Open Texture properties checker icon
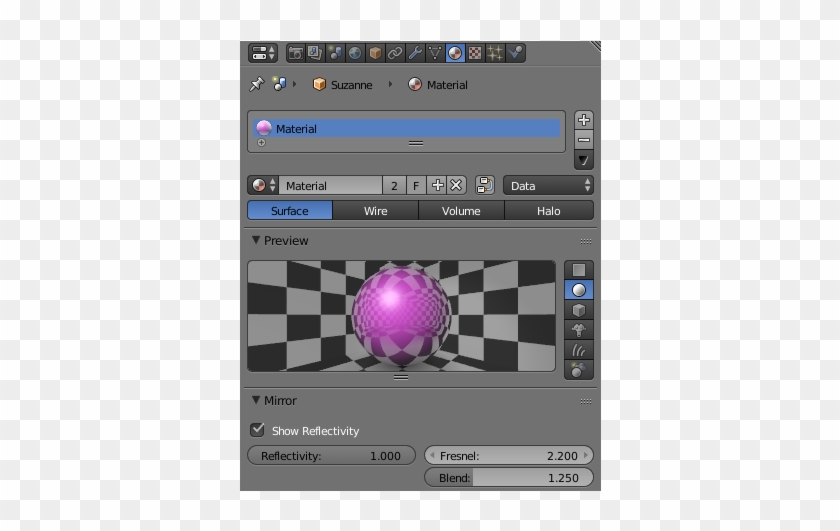This screenshot has width=840, height=531. pos(475,53)
